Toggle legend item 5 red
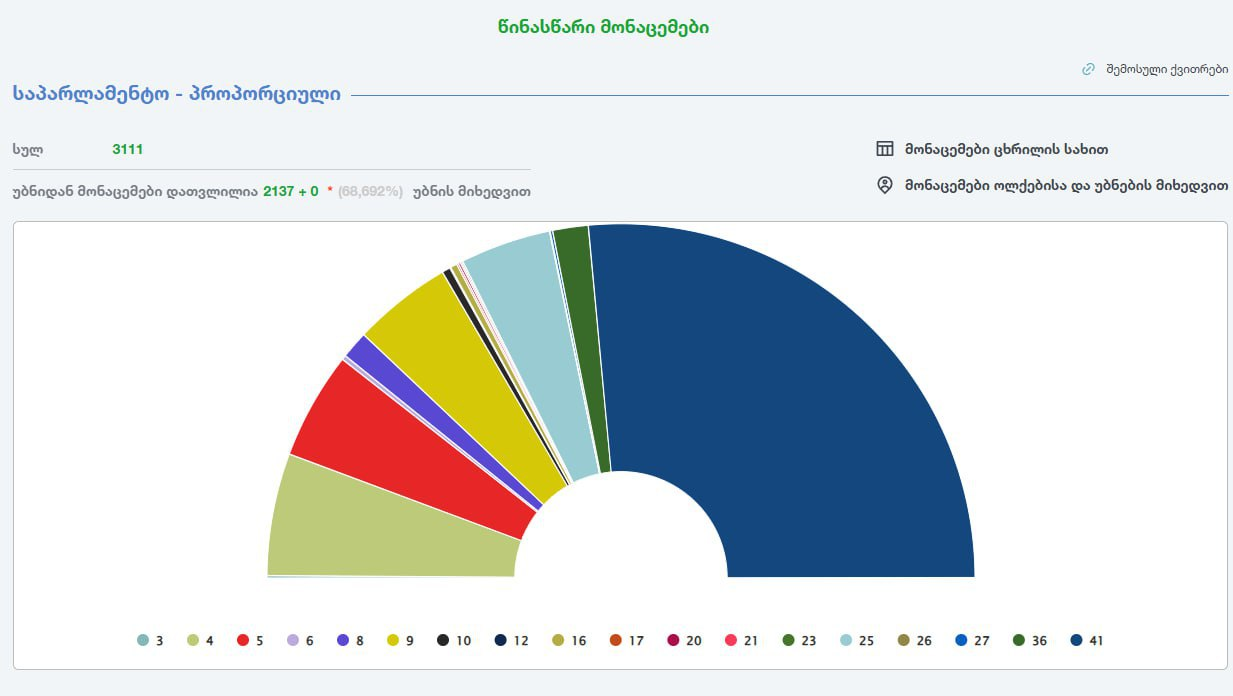This screenshot has width=1233, height=696. [250, 640]
